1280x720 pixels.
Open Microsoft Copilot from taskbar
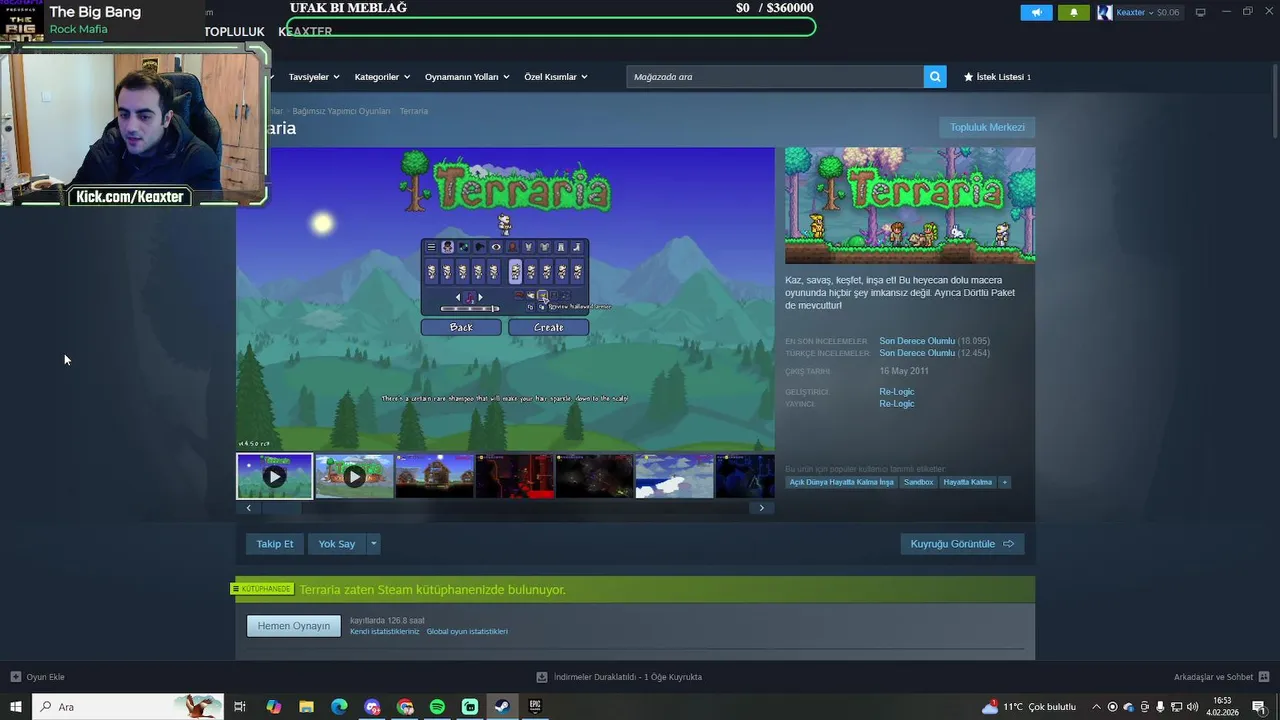coord(274,707)
